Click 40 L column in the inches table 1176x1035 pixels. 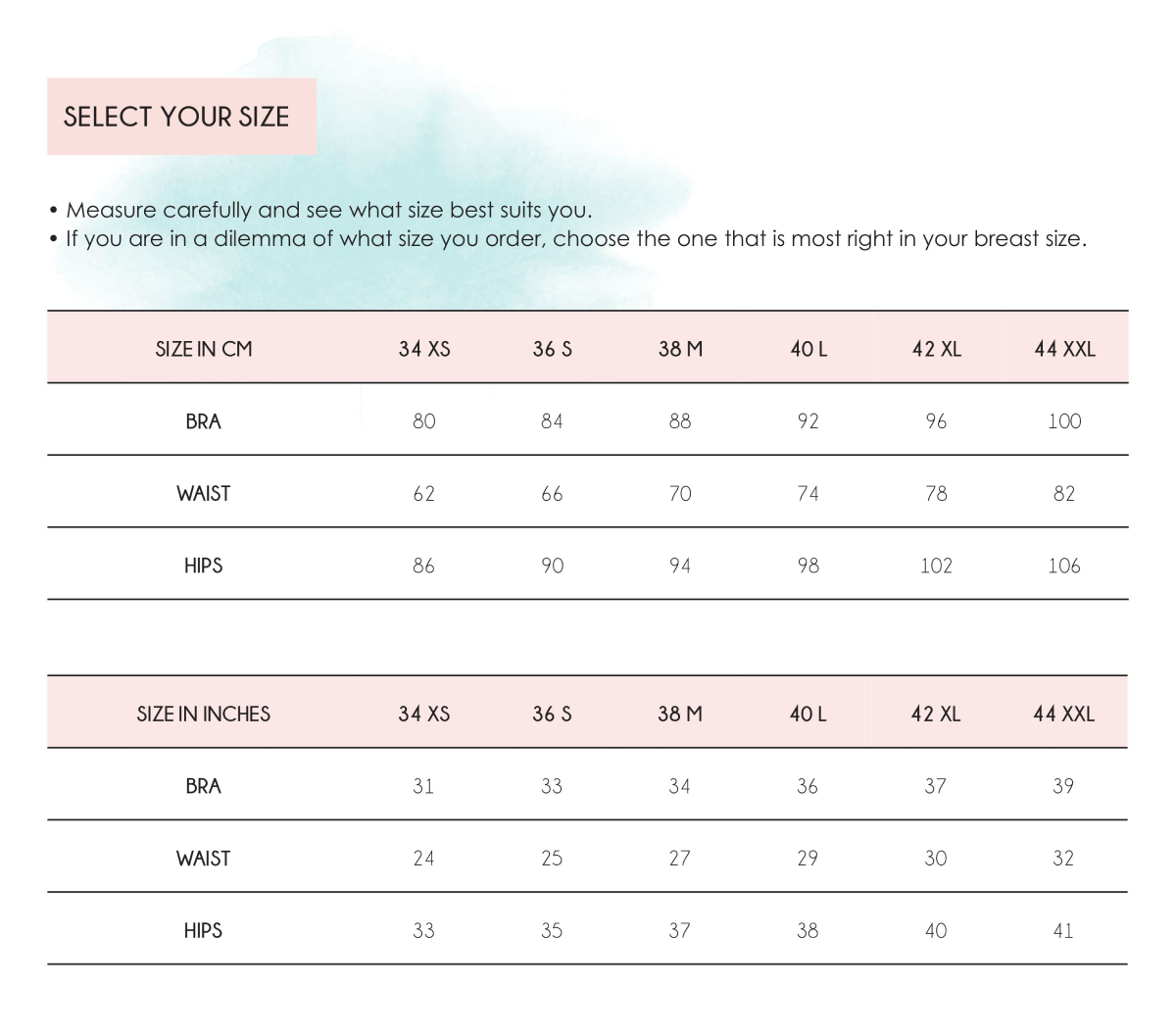(808, 714)
